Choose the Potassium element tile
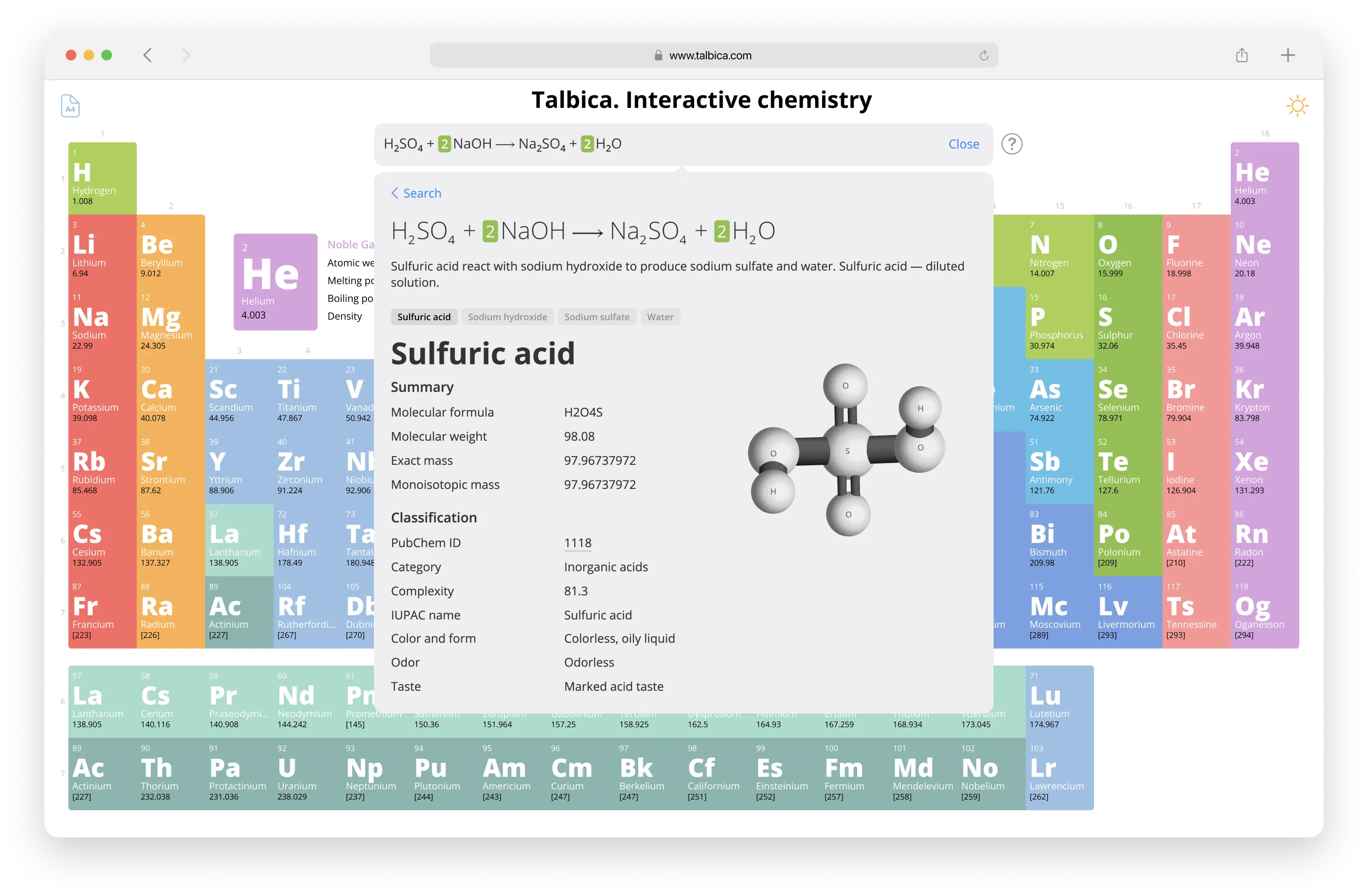 pyautogui.click(x=102, y=396)
